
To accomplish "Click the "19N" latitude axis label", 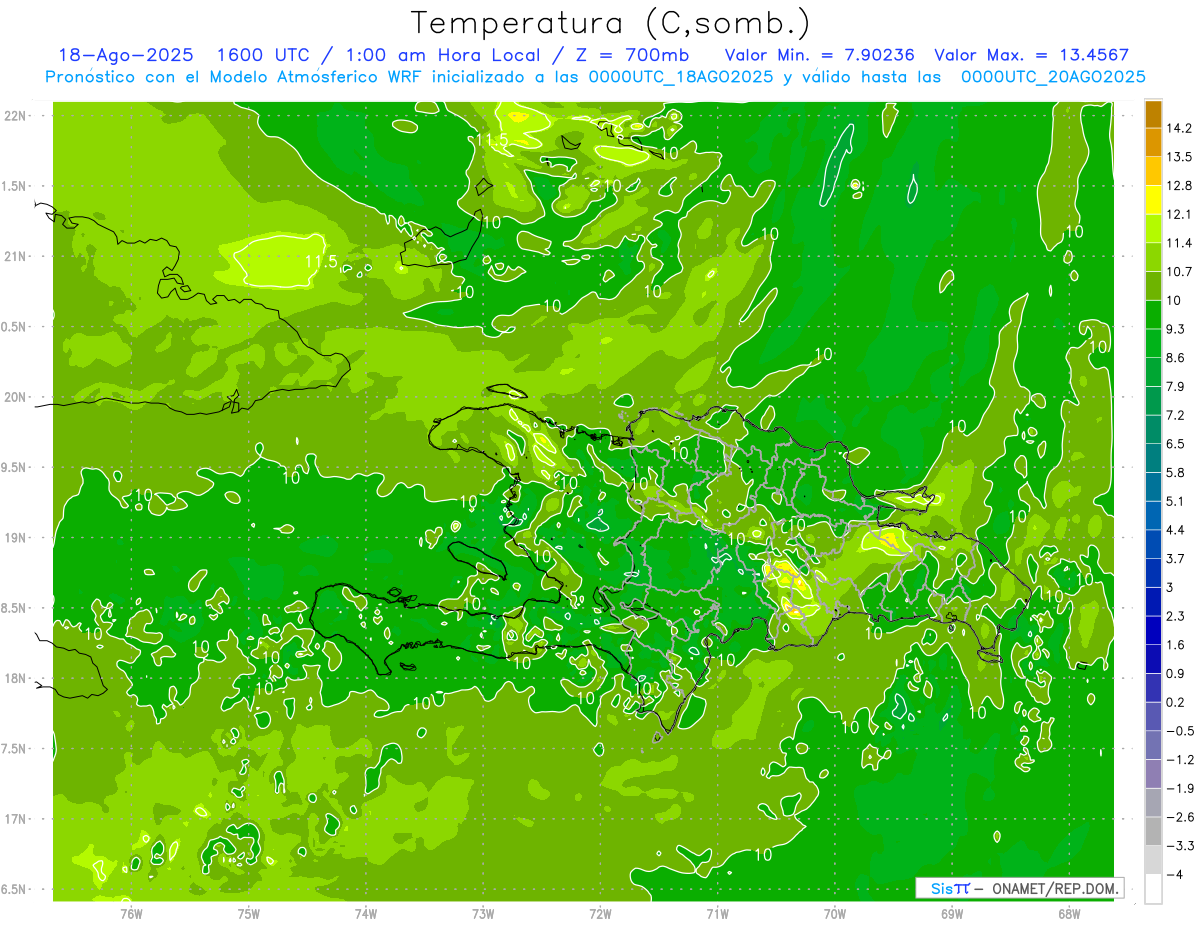I will click(x=15, y=538).
